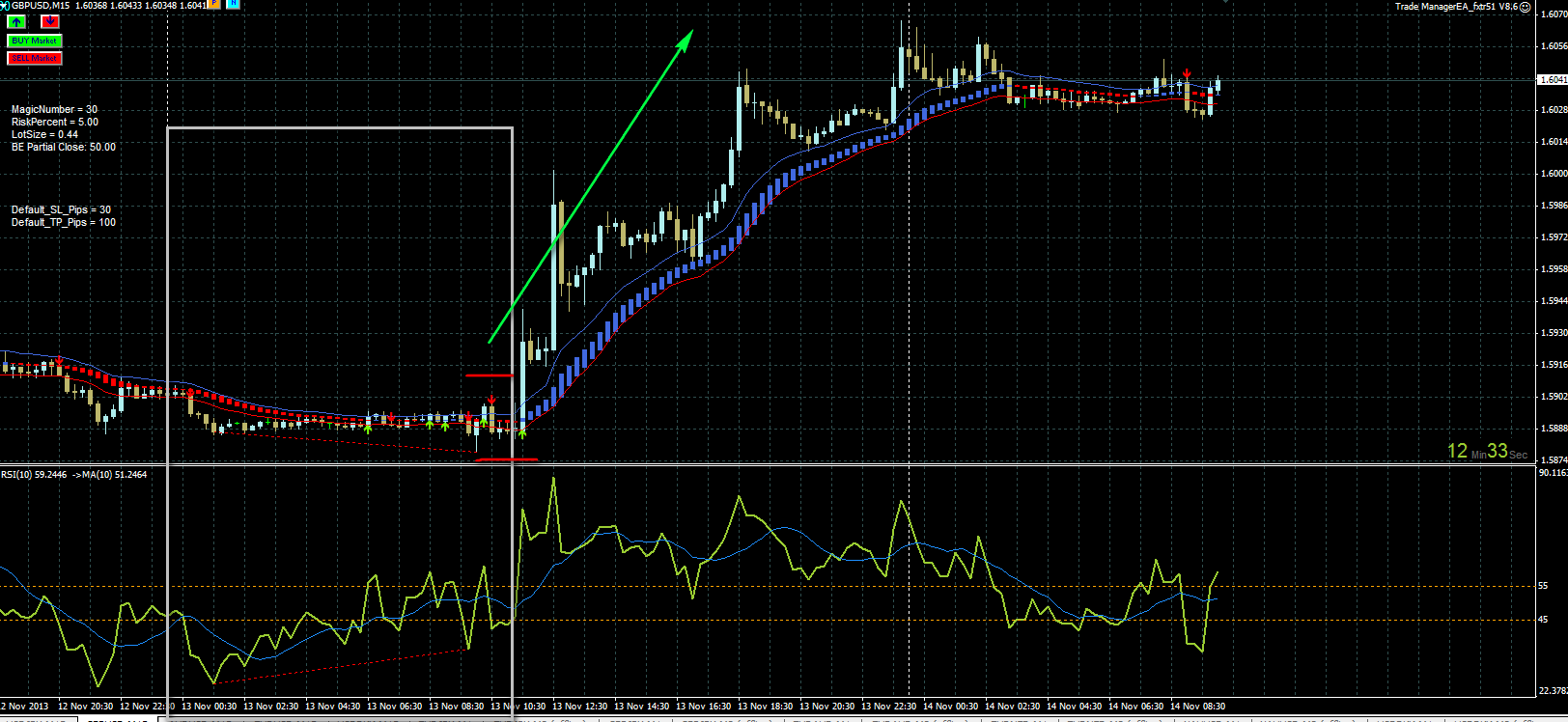Click the 1.6000 price on the axis
Screen dimensions: 1568x722
1554,174
